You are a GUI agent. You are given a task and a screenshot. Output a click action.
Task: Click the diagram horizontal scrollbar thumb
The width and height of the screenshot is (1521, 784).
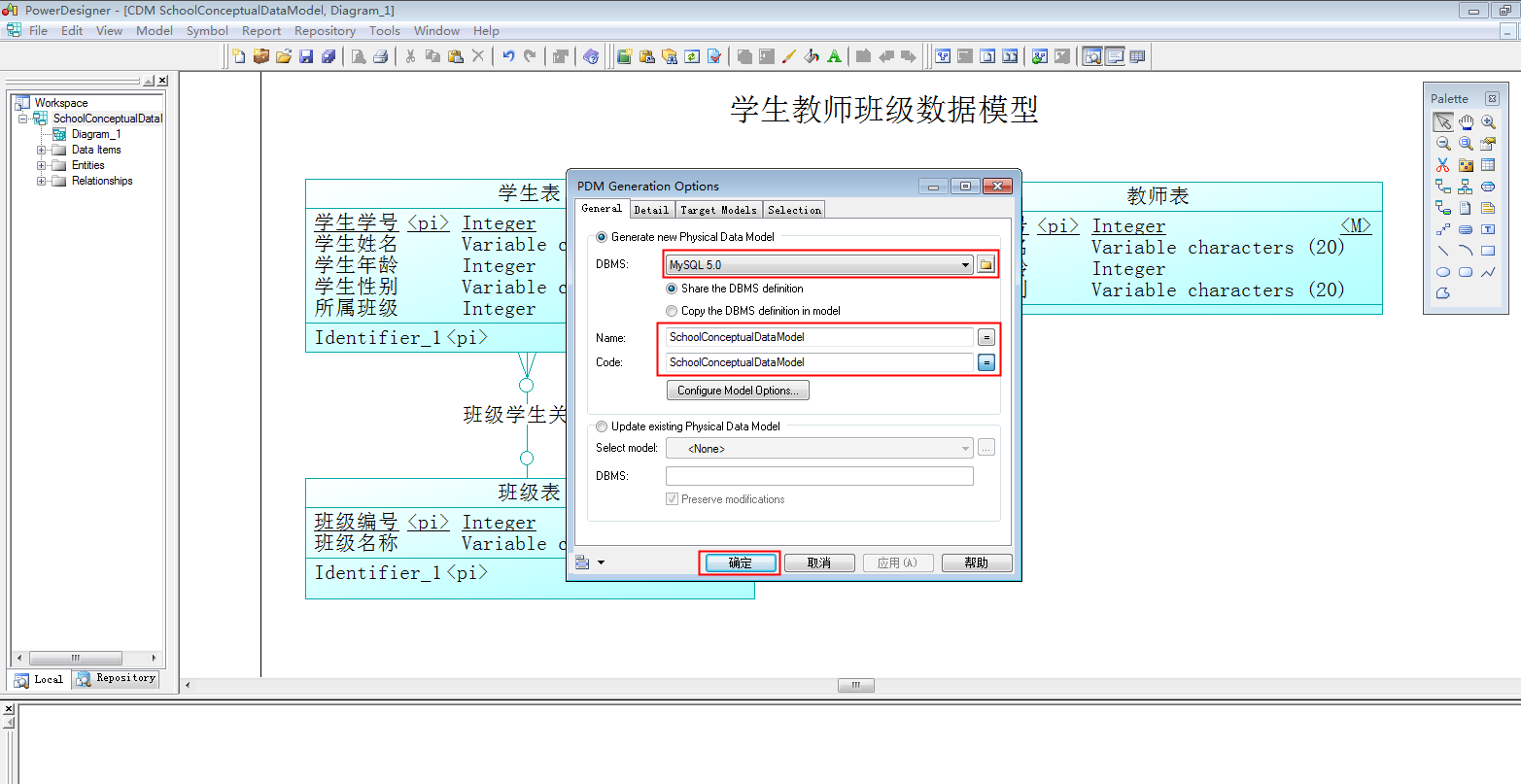(x=856, y=686)
